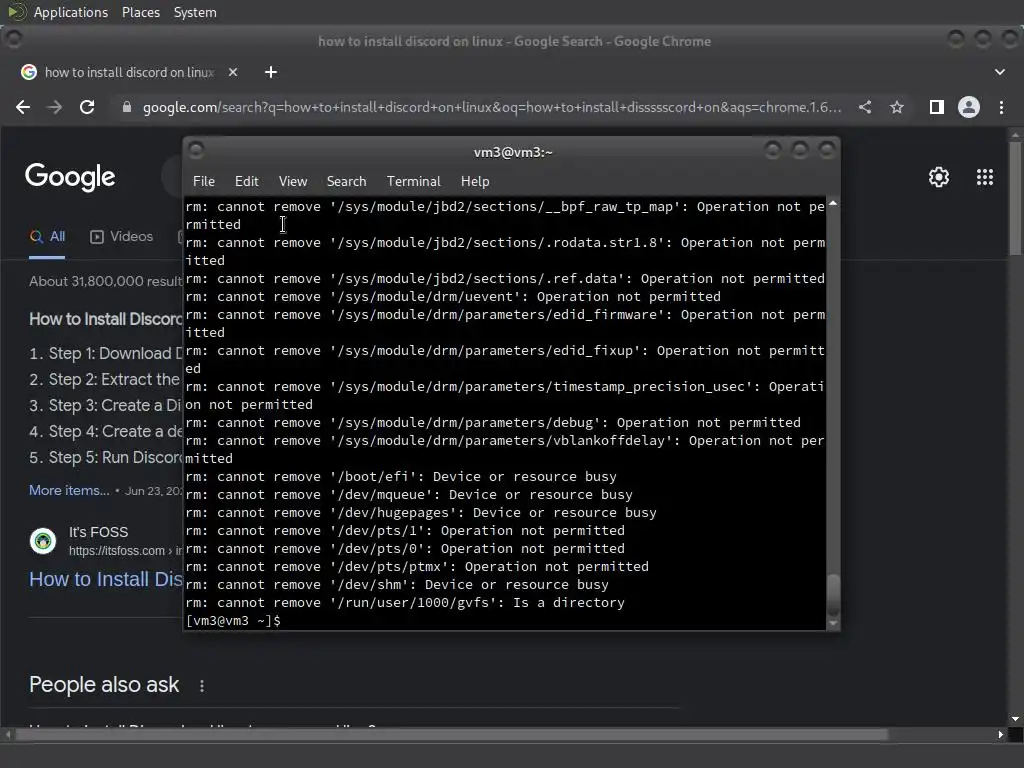The width and height of the screenshot is (1024, 768).
Task: Click Chrome page horizontal scroll right arrow
Action: [1000, 735]
